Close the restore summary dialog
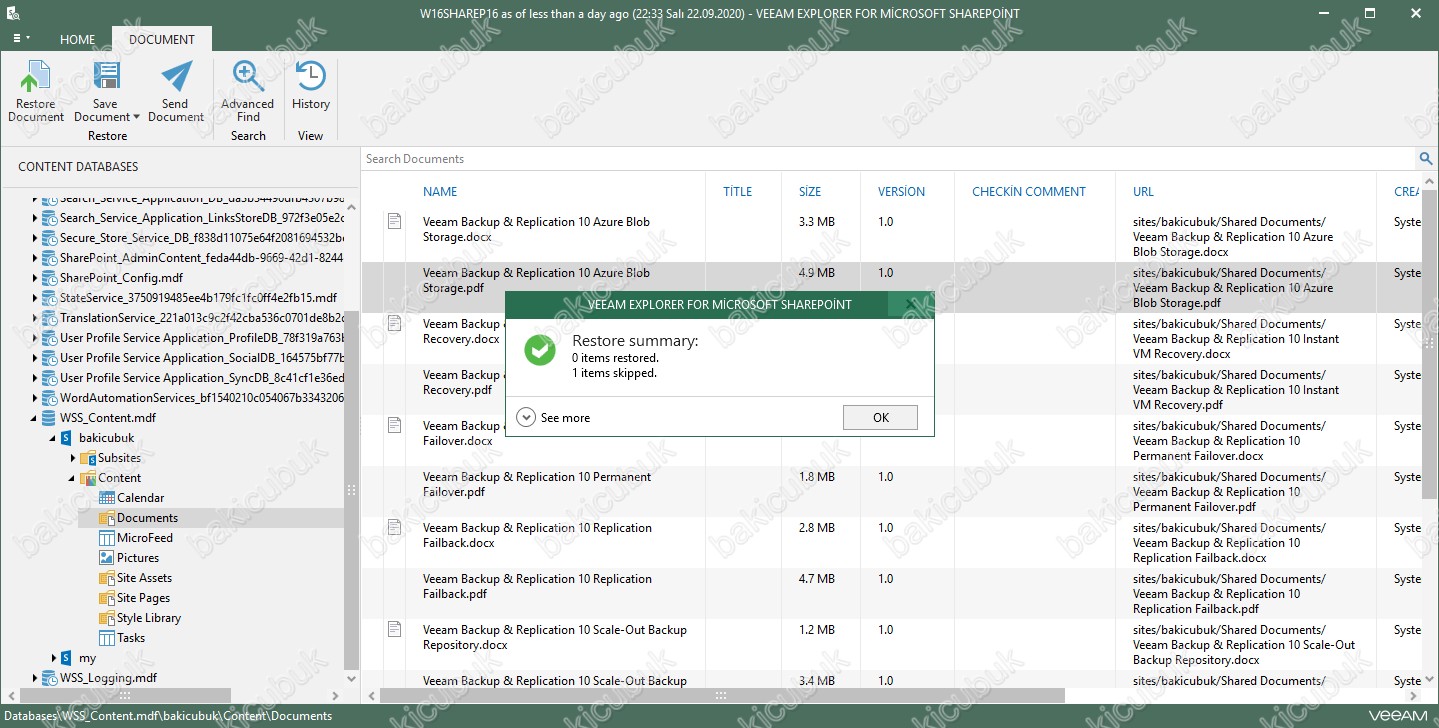The height and width of the screenshot is (728, 1439). point(909,304)
